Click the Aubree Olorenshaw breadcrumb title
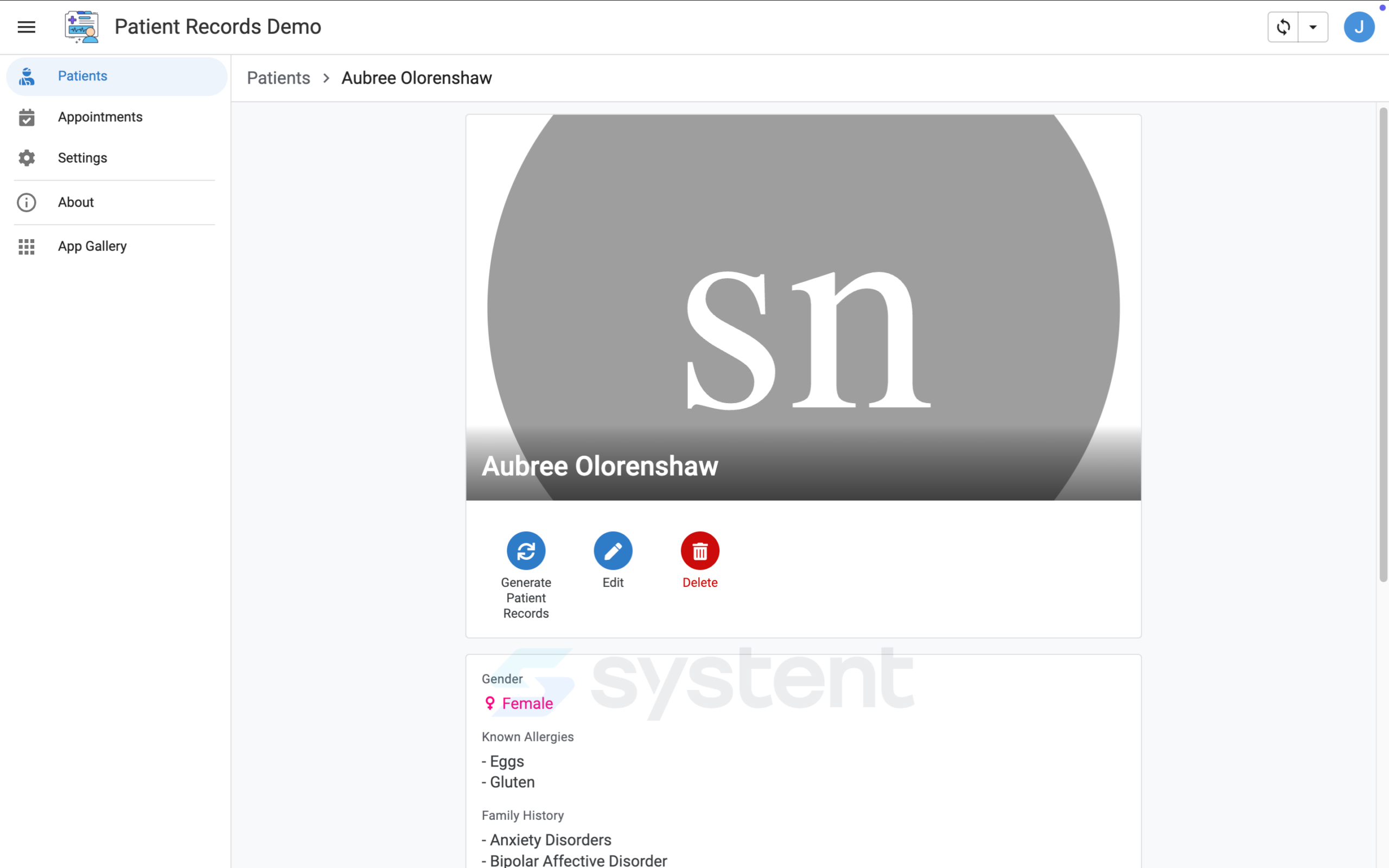This screenshot has height=868, width=1389. [x=417, y=78]
